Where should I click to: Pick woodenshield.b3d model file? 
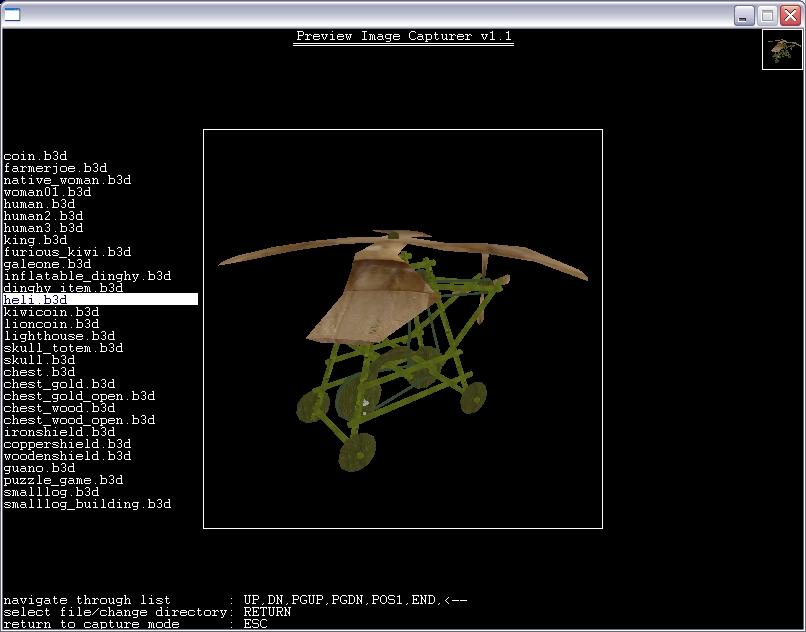[x=67, y=456]
